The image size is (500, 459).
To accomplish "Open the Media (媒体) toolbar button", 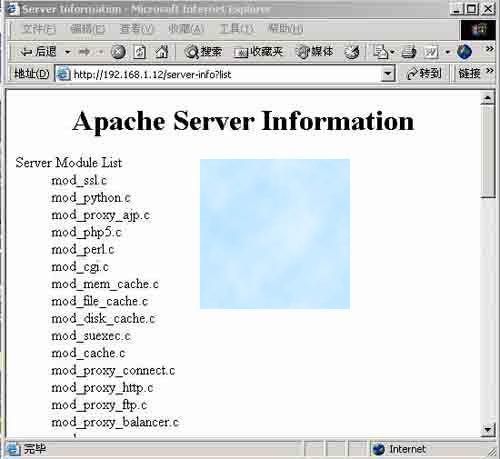I will click(315, 52).
